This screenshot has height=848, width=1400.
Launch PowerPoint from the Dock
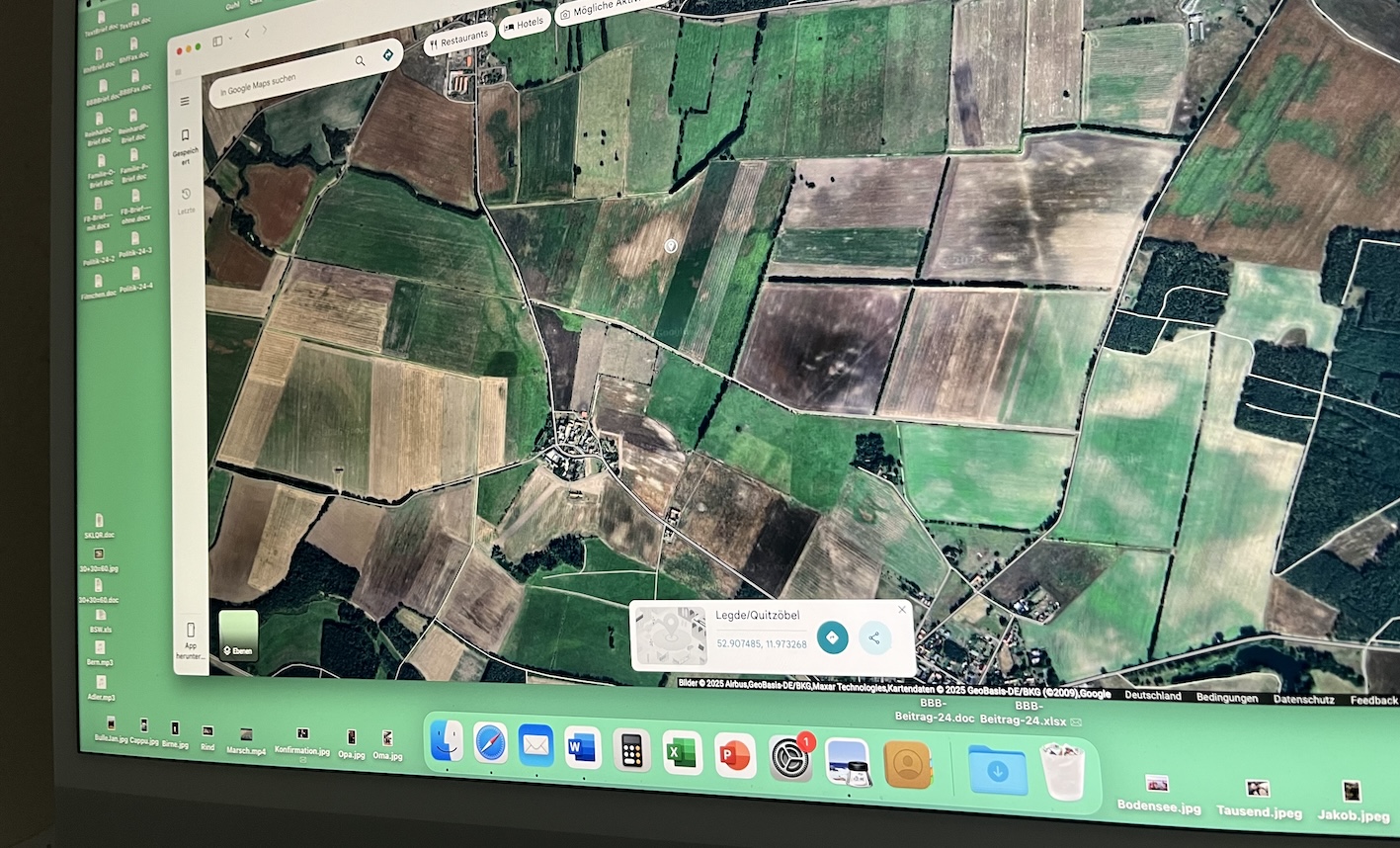734,757
